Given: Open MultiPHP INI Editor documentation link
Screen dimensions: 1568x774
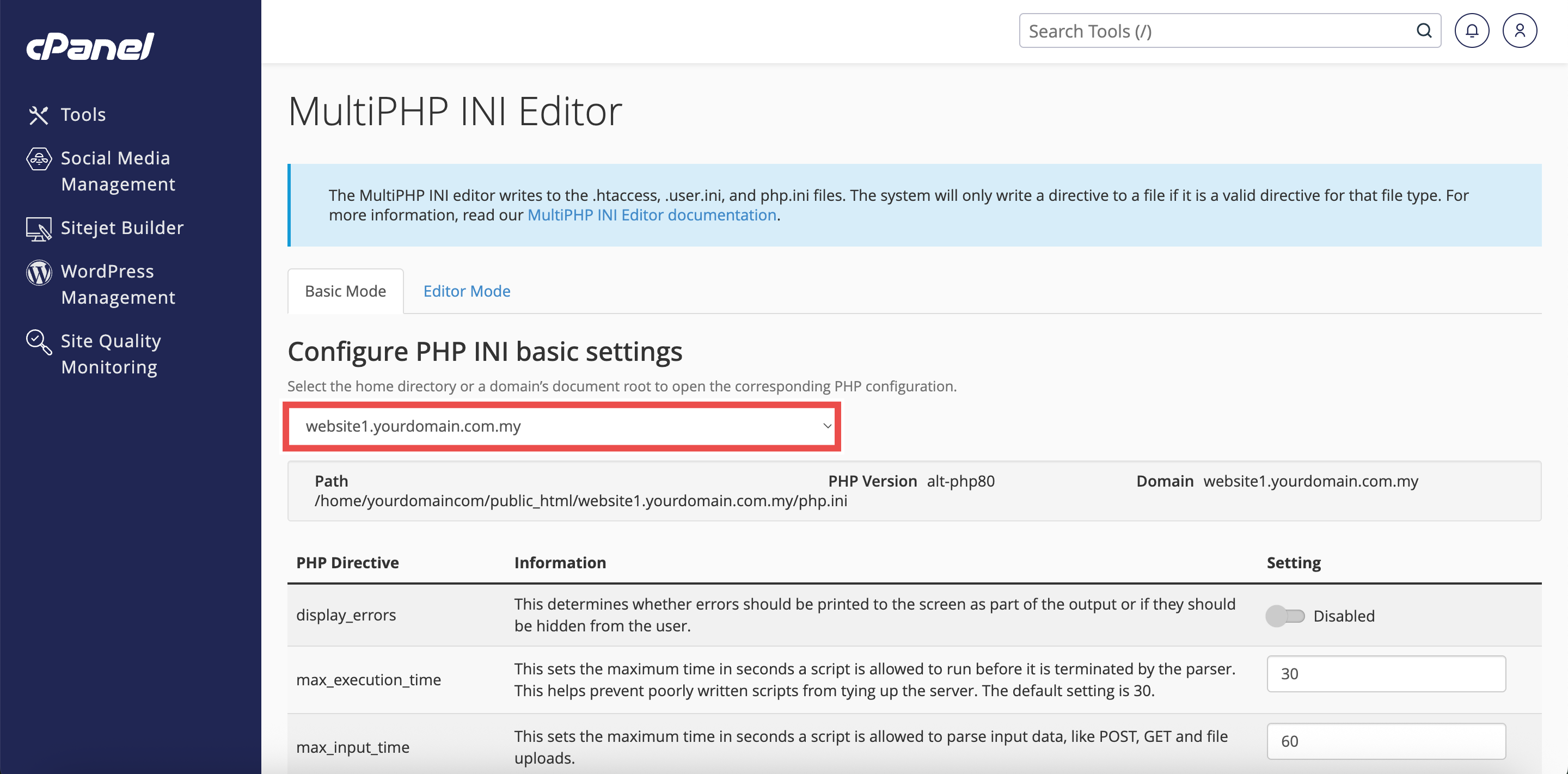Looking at the screenshot, I should 651,216.
